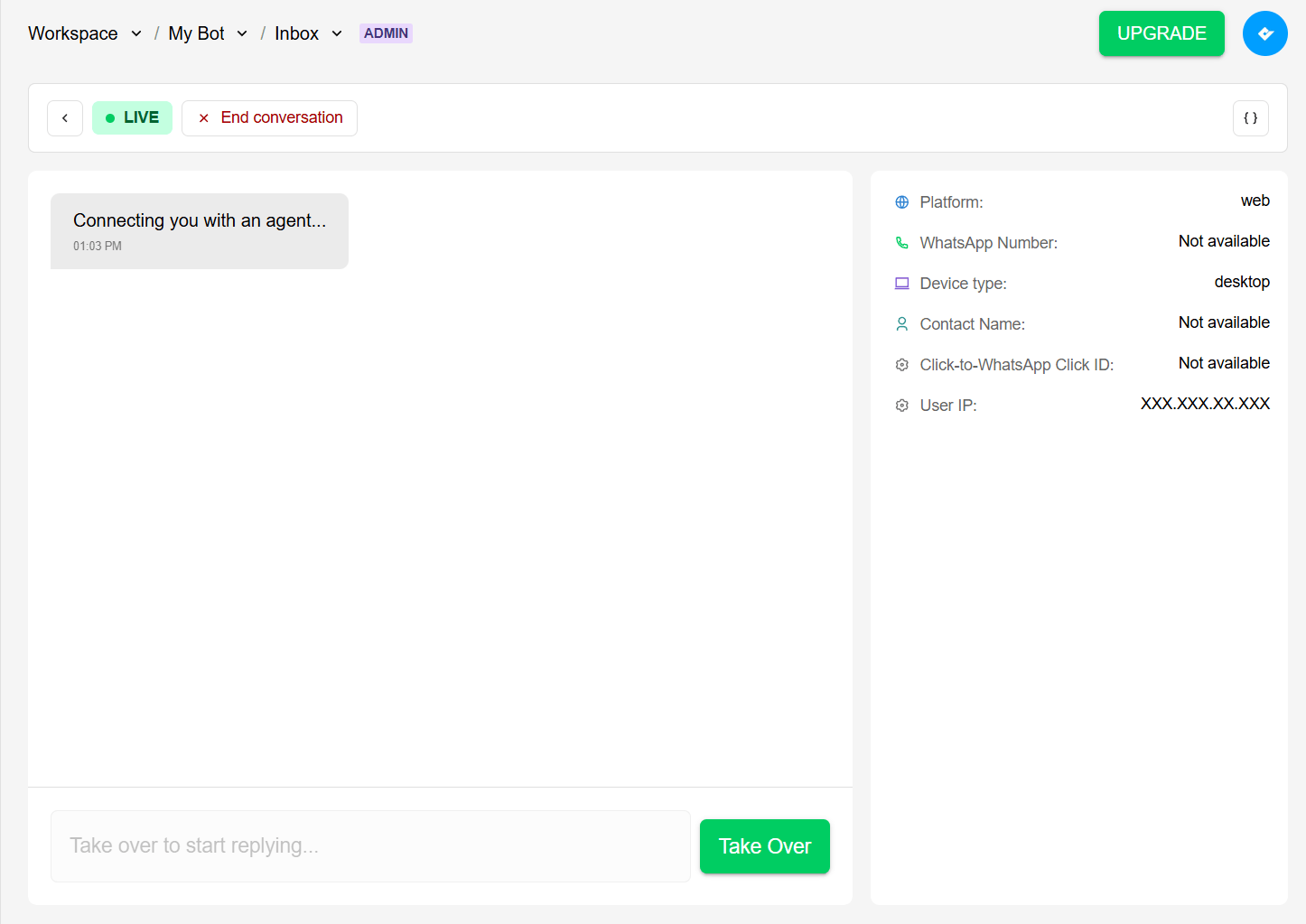The width and height of the screenshot is (1306, 924).
Task: Click WhatsApp Number 'Not available' value
Action: [1224, 241]
